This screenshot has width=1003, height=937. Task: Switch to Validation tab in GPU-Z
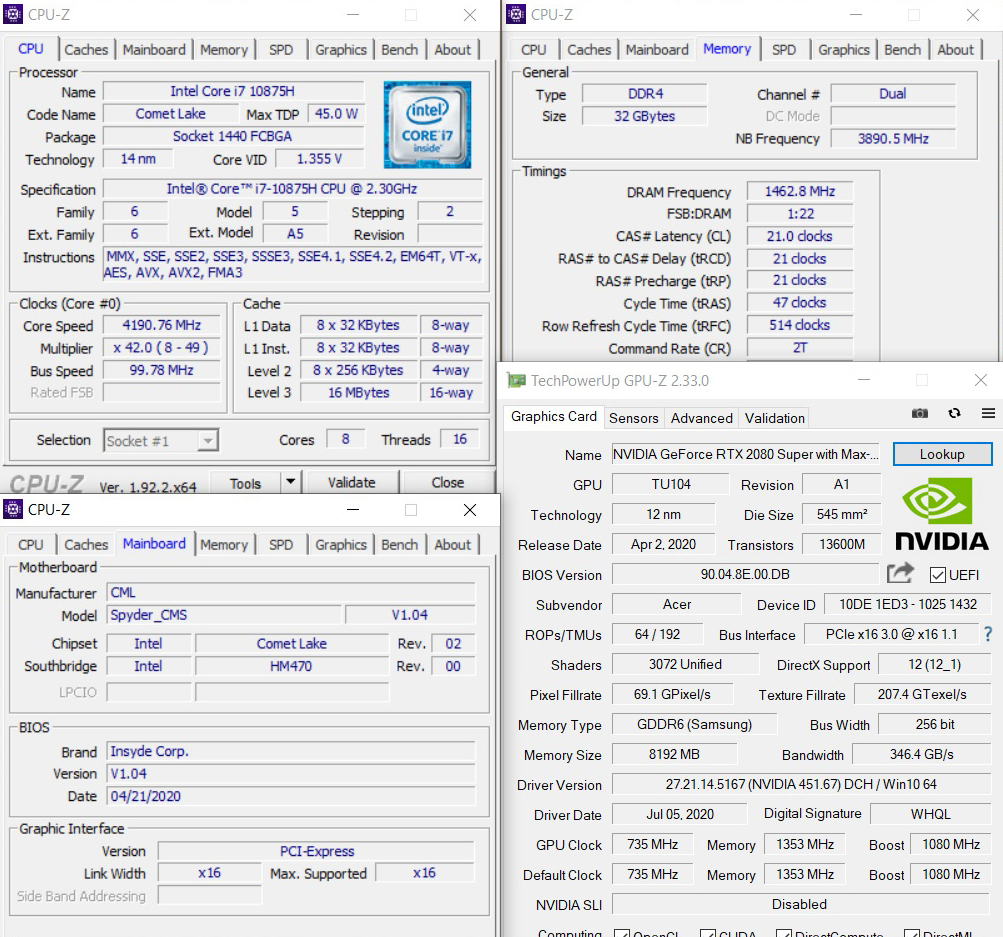(775, 418)
